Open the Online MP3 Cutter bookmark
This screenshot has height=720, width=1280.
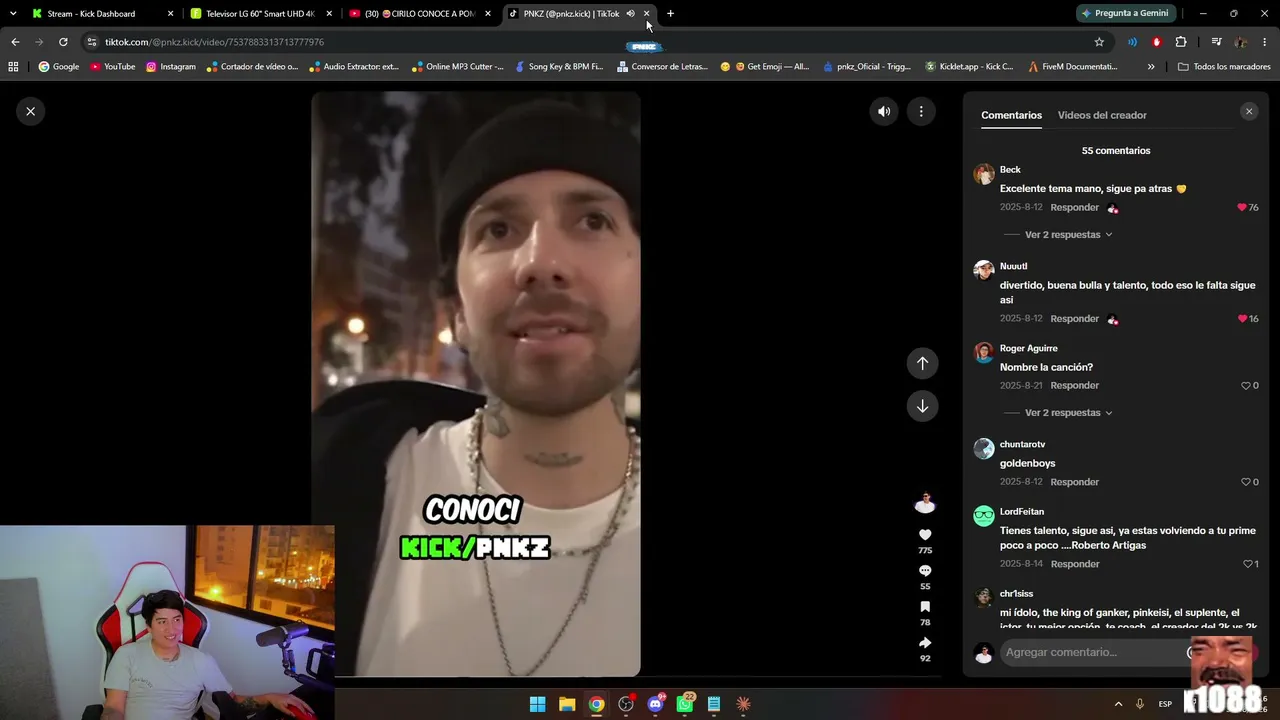coord(458,67)
